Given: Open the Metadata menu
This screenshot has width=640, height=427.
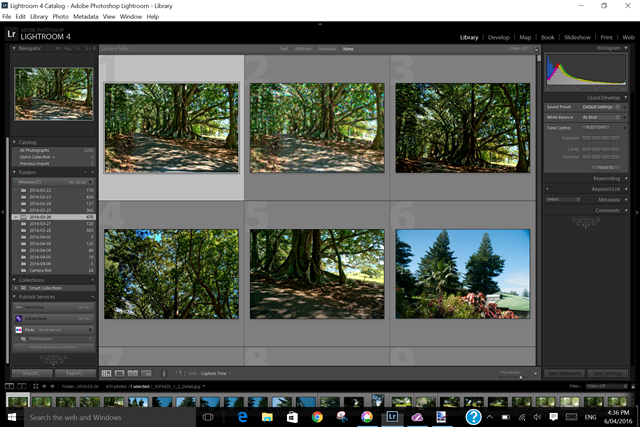Looking at the screenshot, I should pyautogui.click(x=86, y=17).
